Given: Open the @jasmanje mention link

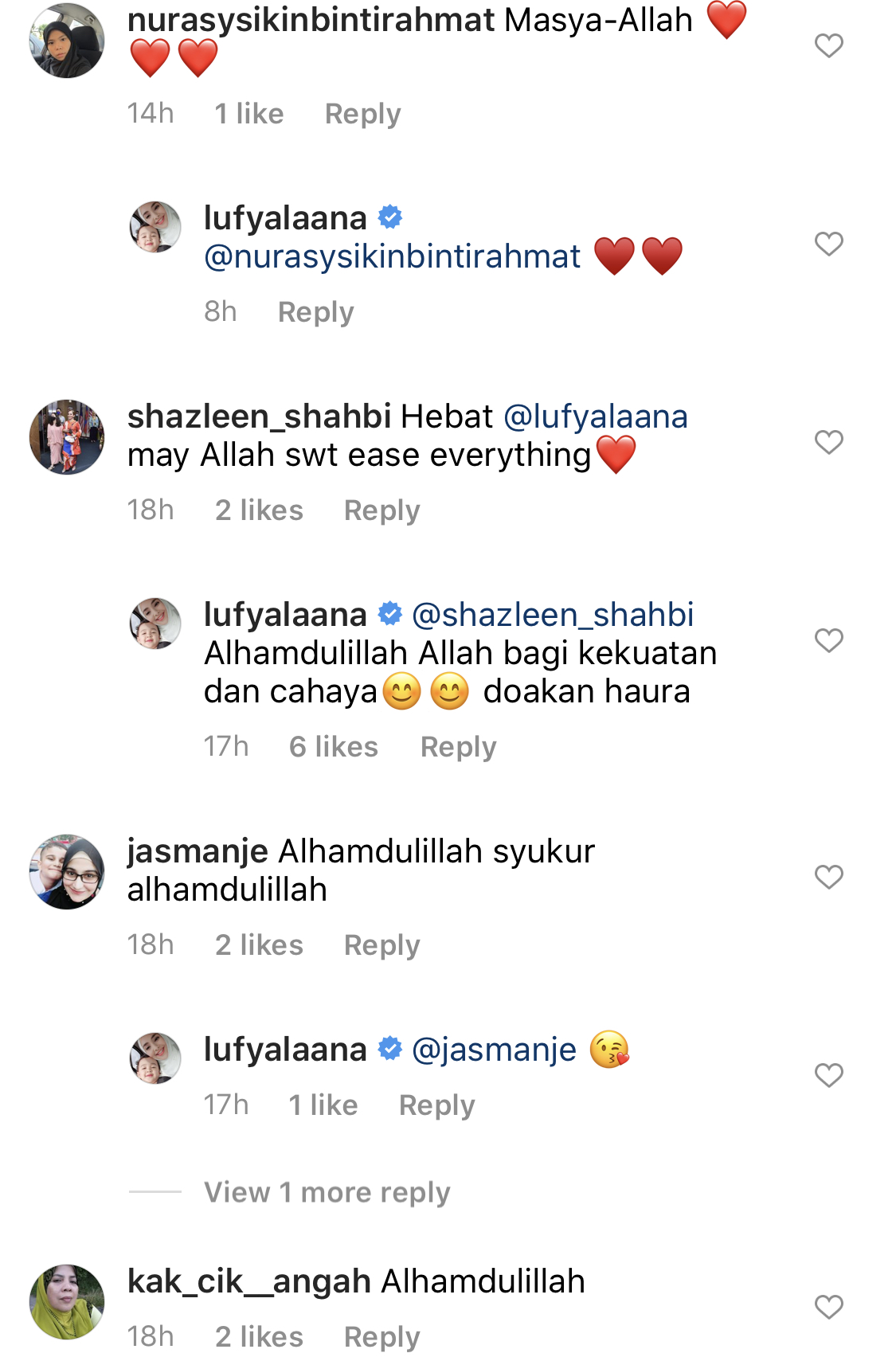Looking at the screenshot, I should 494,1050.
